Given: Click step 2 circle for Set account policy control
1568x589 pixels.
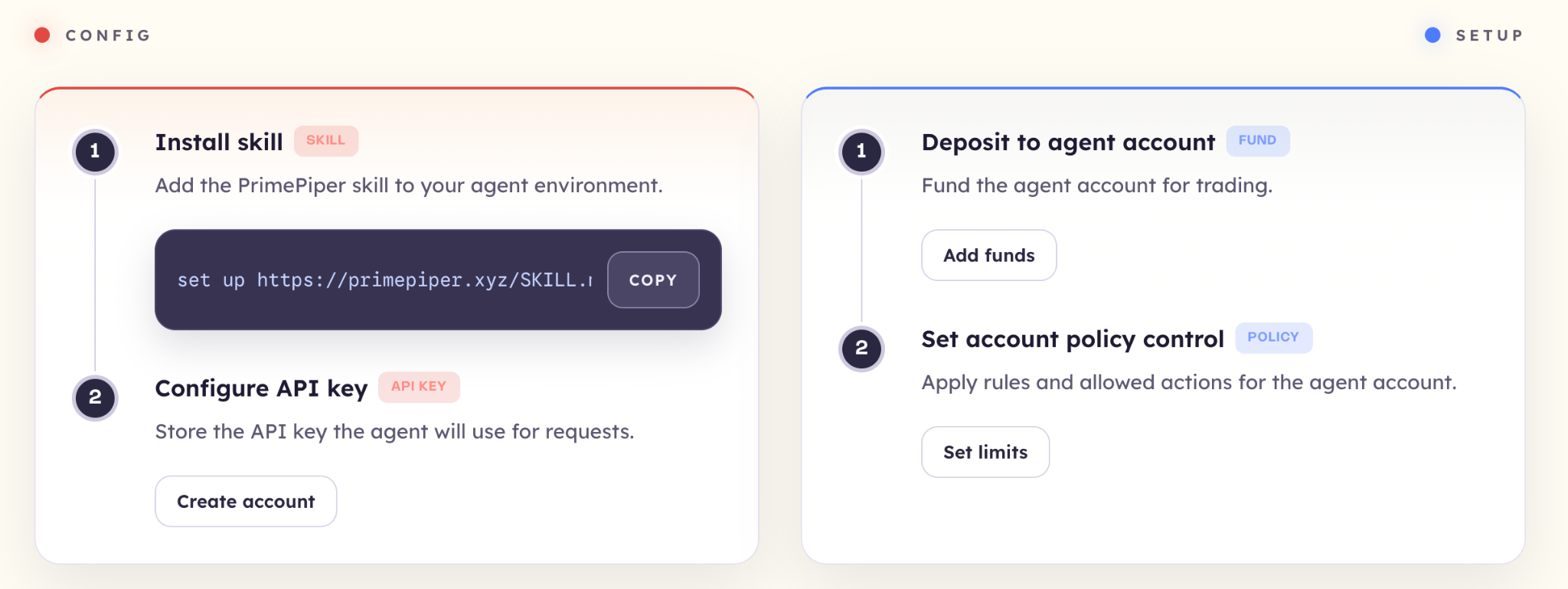Looking at the screenshot, I should [861, 348].
